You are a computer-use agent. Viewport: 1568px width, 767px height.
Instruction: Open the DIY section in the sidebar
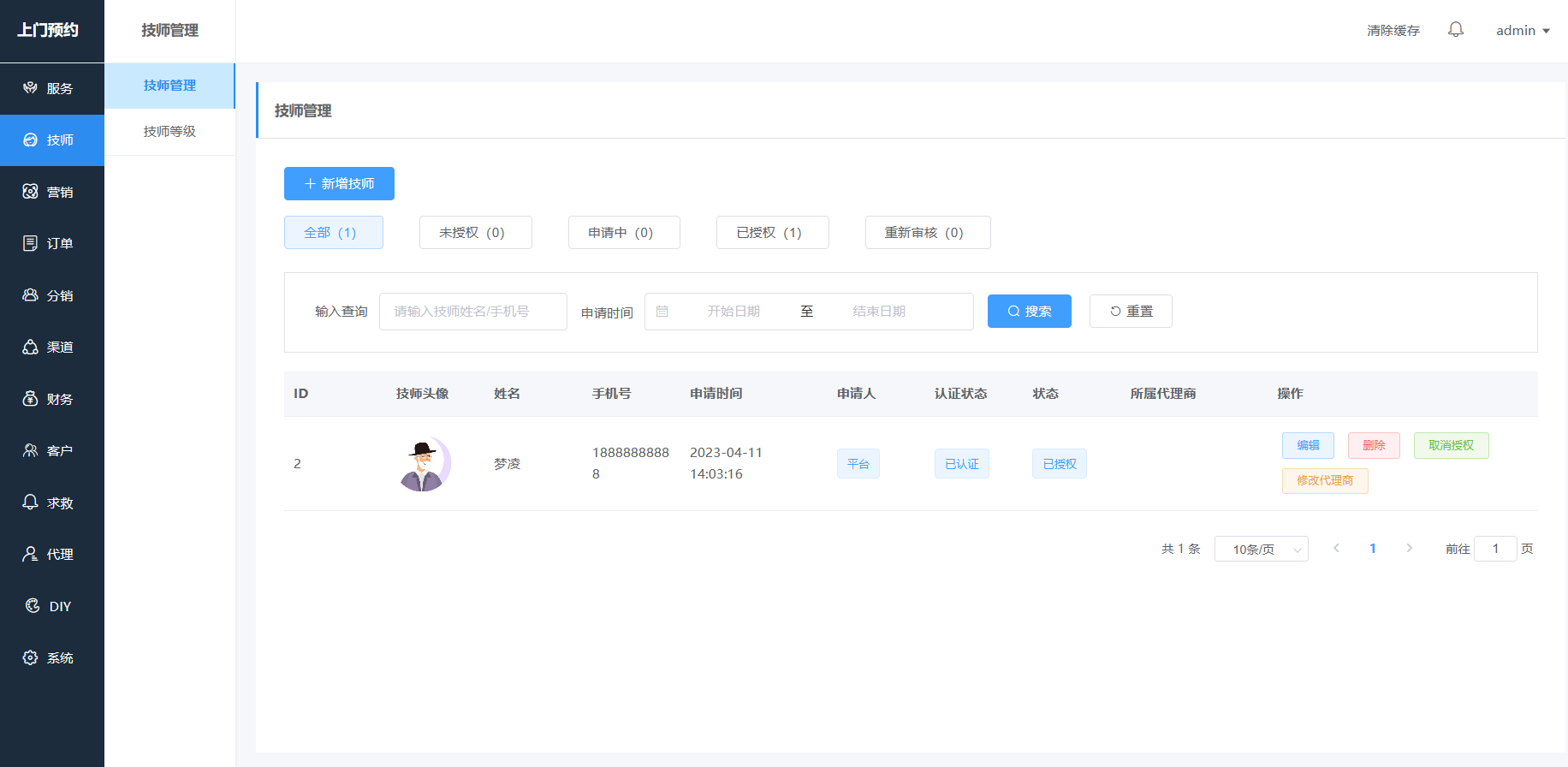(x=51, y=606)
